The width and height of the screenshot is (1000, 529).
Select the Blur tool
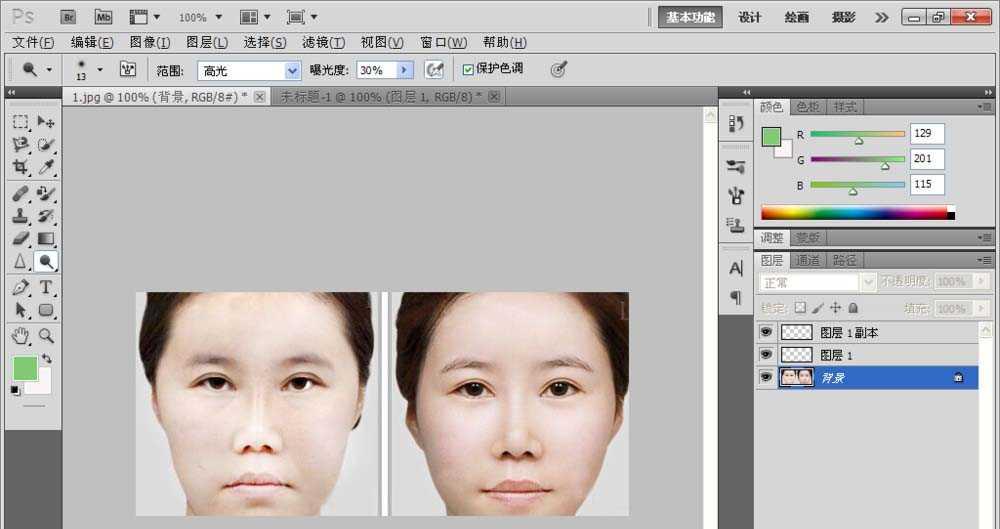[x=20, y=262]
